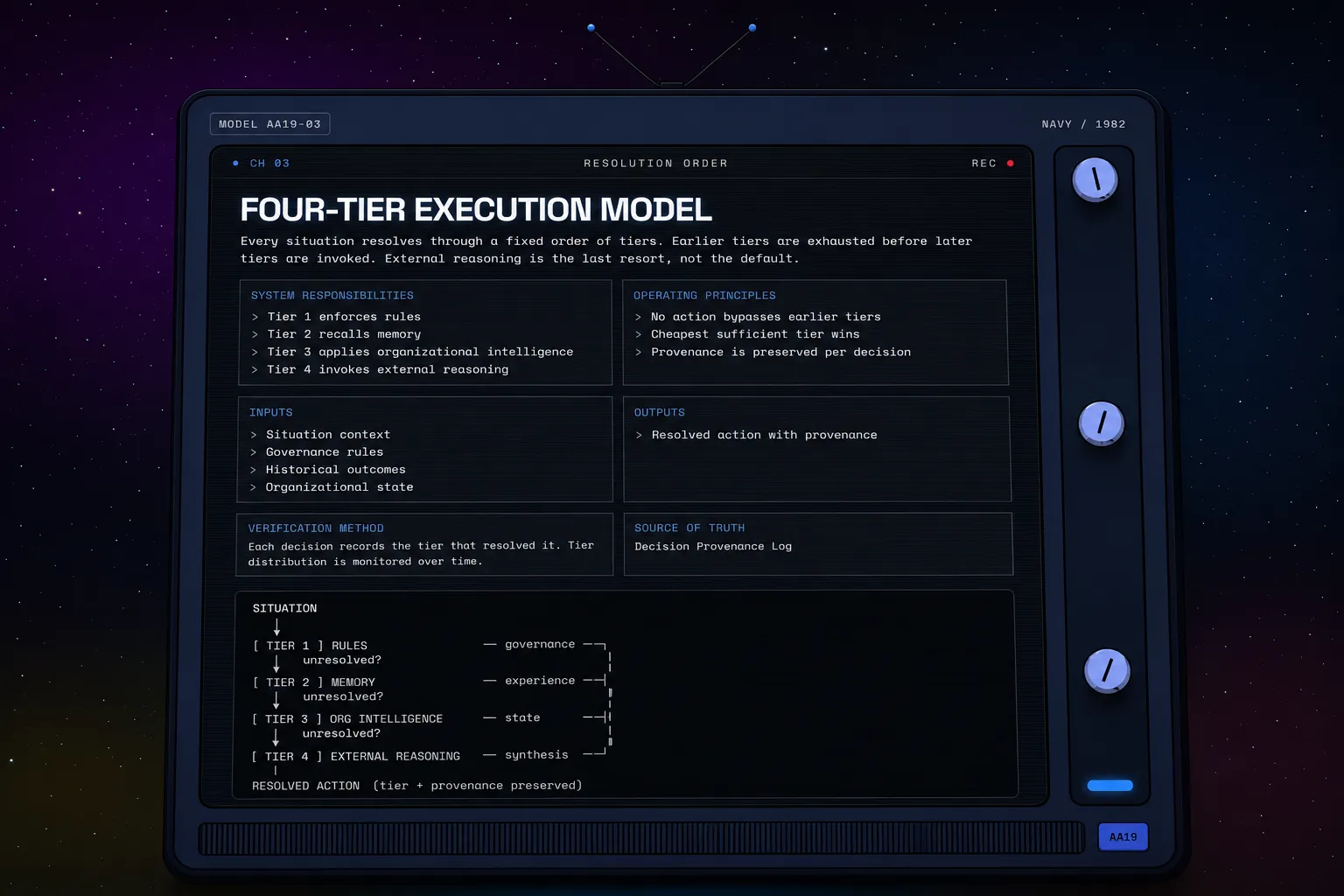Screen dimensions: 1344x896
Task: Click '[ TIER 4 ] EXTERNAL REASONING' node
Action: 355,757
